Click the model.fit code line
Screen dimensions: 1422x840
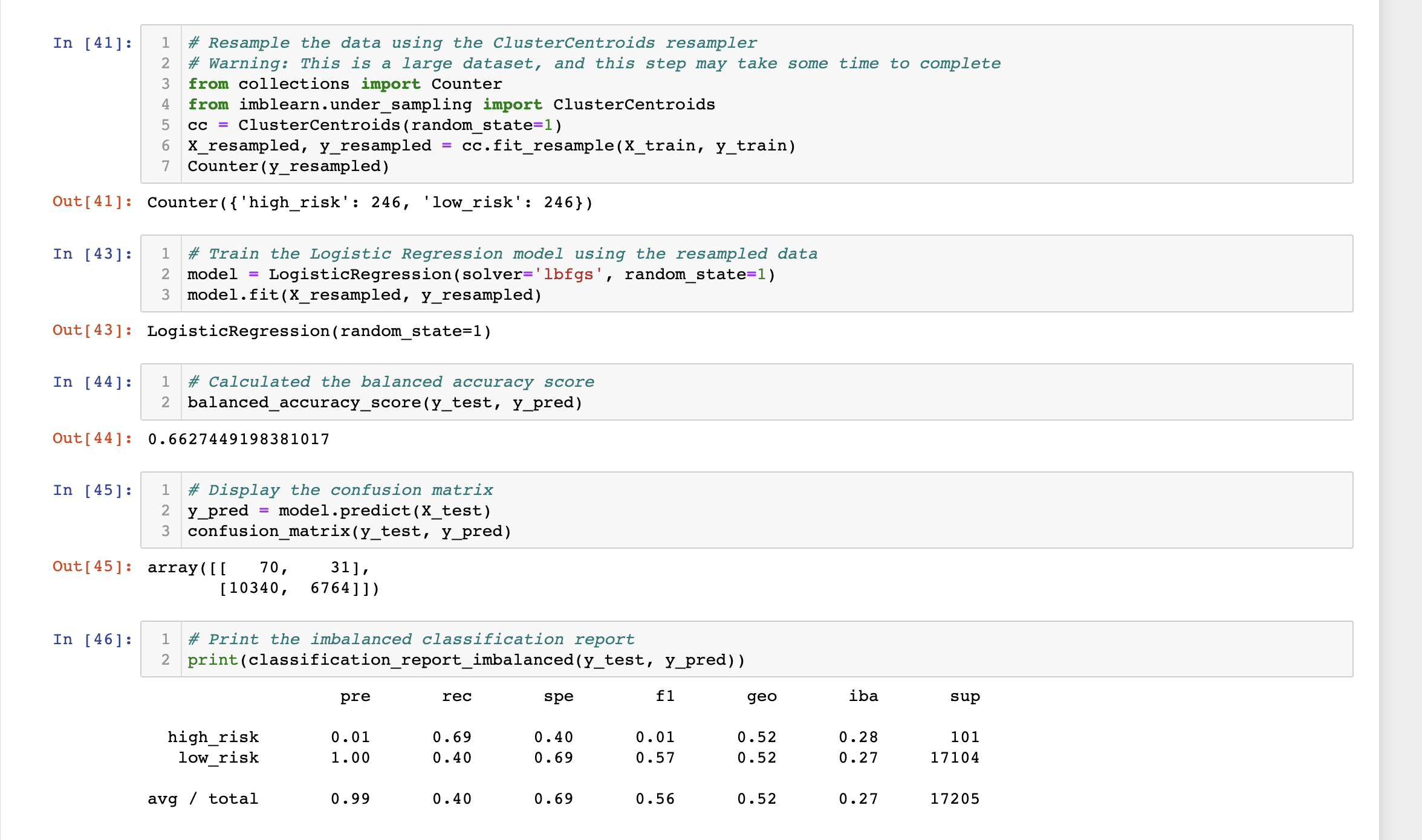coord(364,294)
